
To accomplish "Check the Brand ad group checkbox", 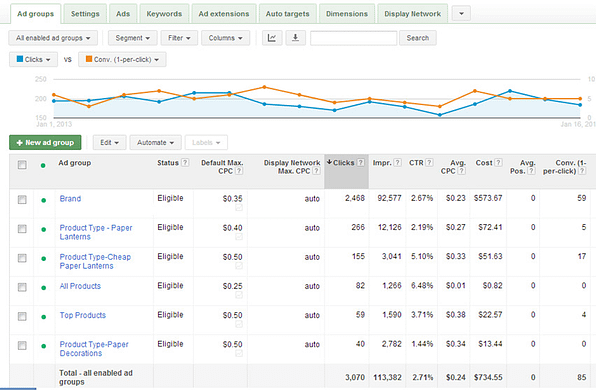I will coord(22,200).
